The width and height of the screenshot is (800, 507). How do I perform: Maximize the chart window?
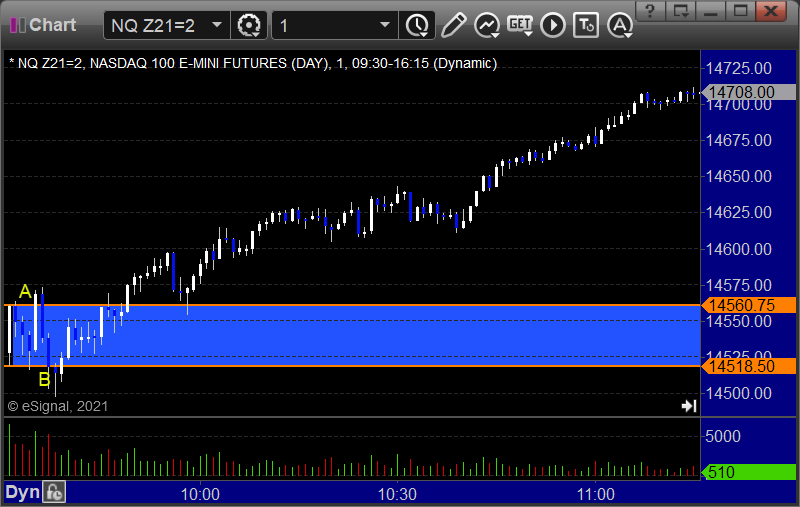(x=741, y=11)
